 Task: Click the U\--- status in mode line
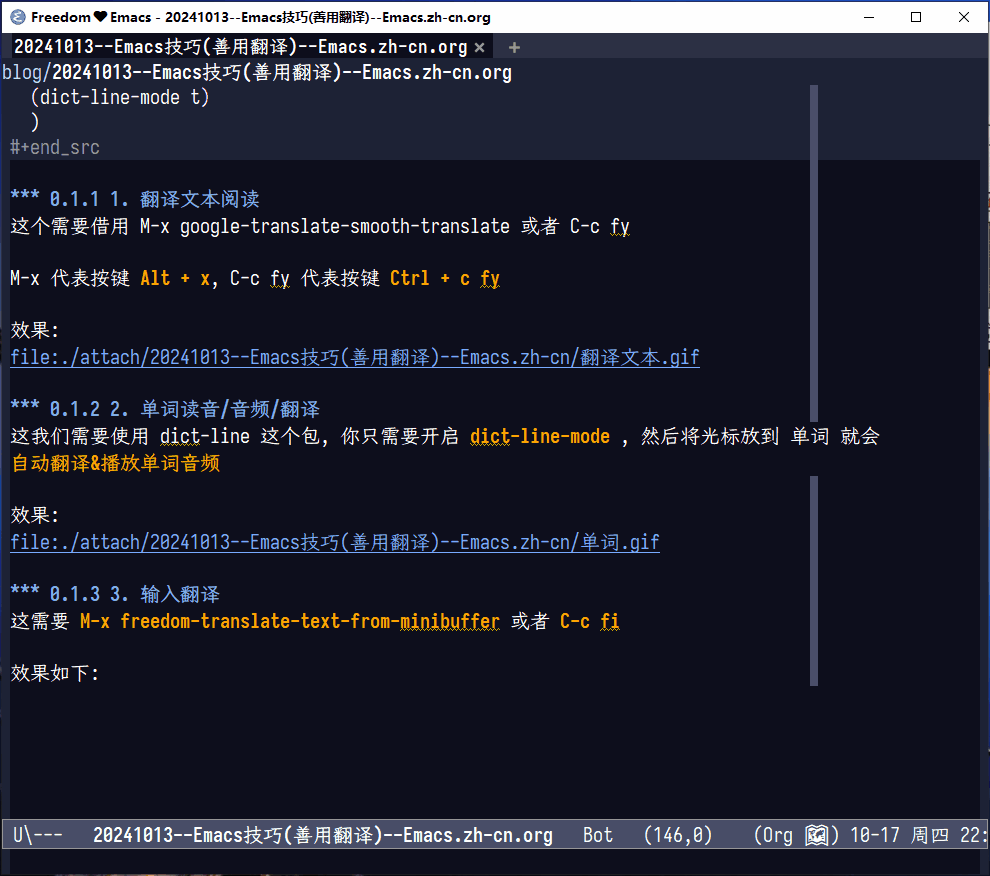(x=38, y=835)
